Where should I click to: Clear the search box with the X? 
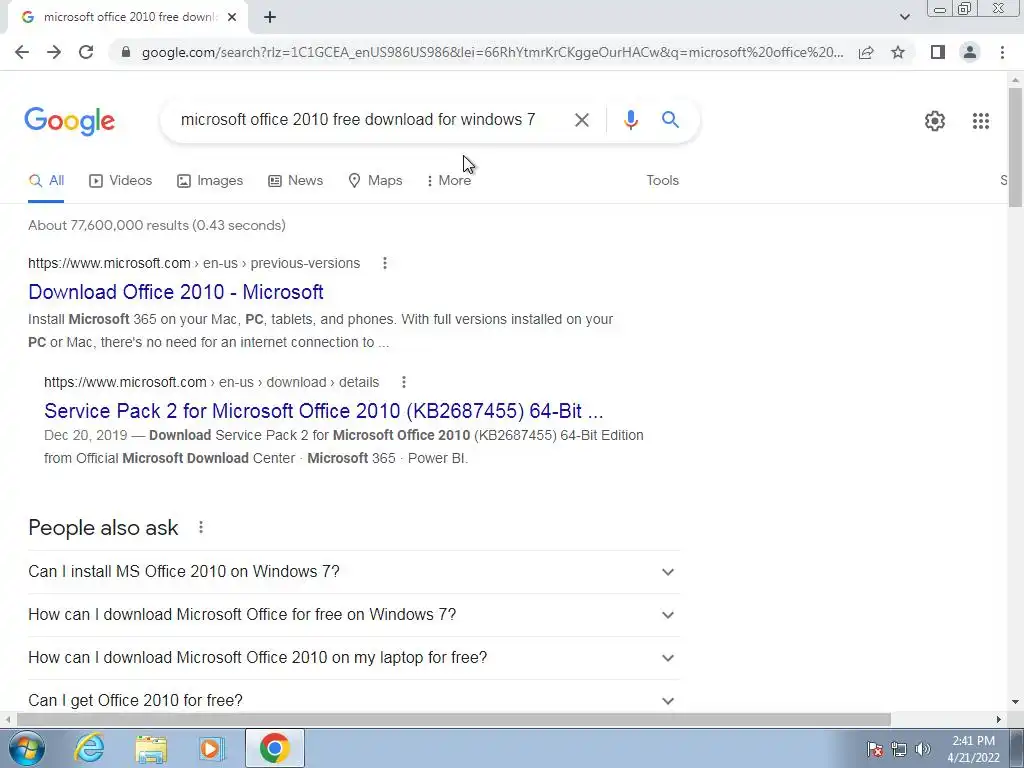pos(582,120)
